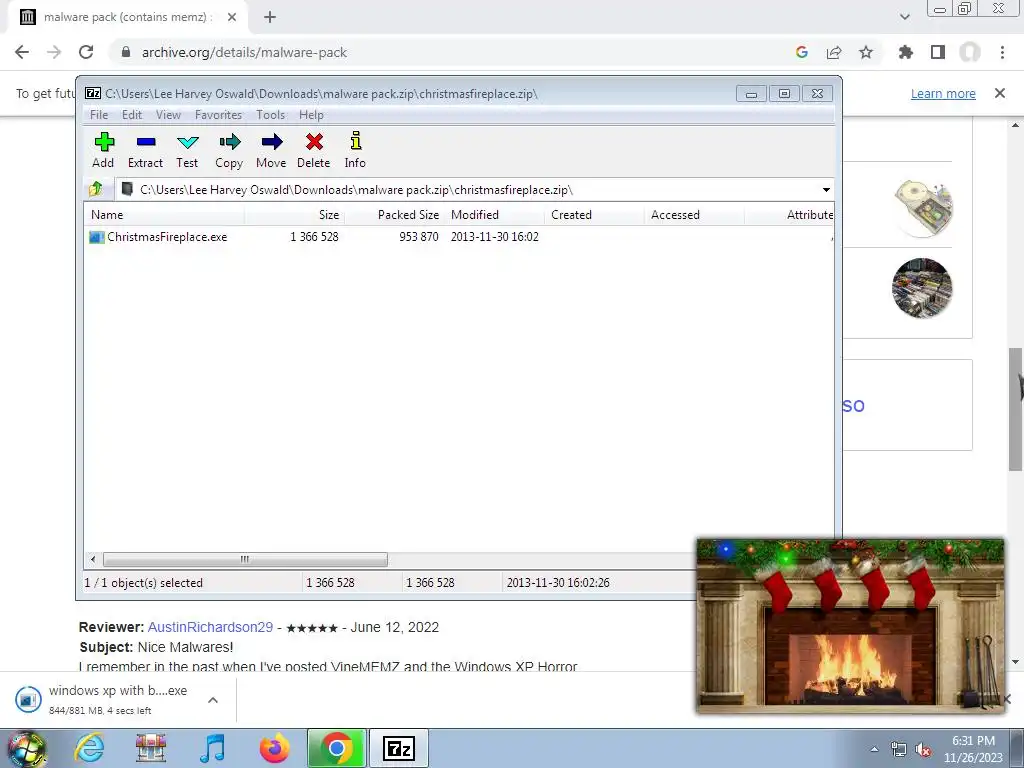
Task: Extract the selected archive file
Action: click(145, 150)
